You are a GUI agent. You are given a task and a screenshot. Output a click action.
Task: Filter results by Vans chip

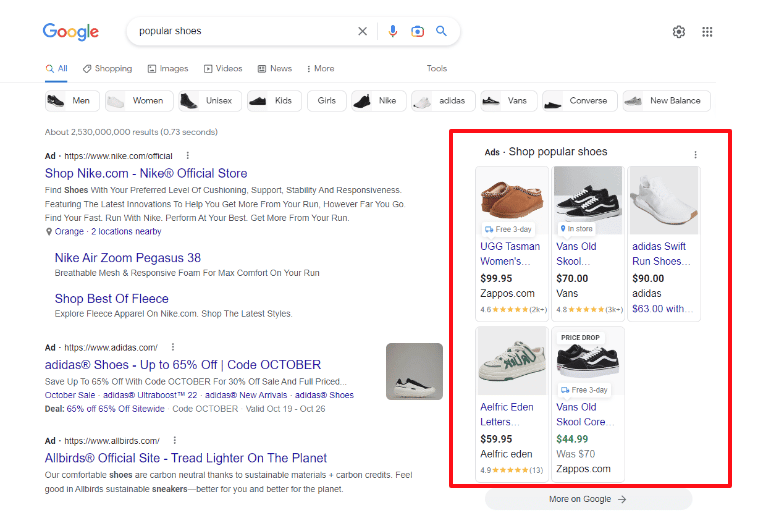(x=509, y=101)
